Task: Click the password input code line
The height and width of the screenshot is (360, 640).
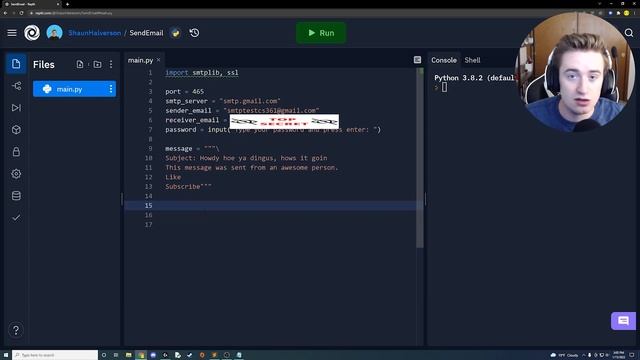Action: tap(273, 129)
